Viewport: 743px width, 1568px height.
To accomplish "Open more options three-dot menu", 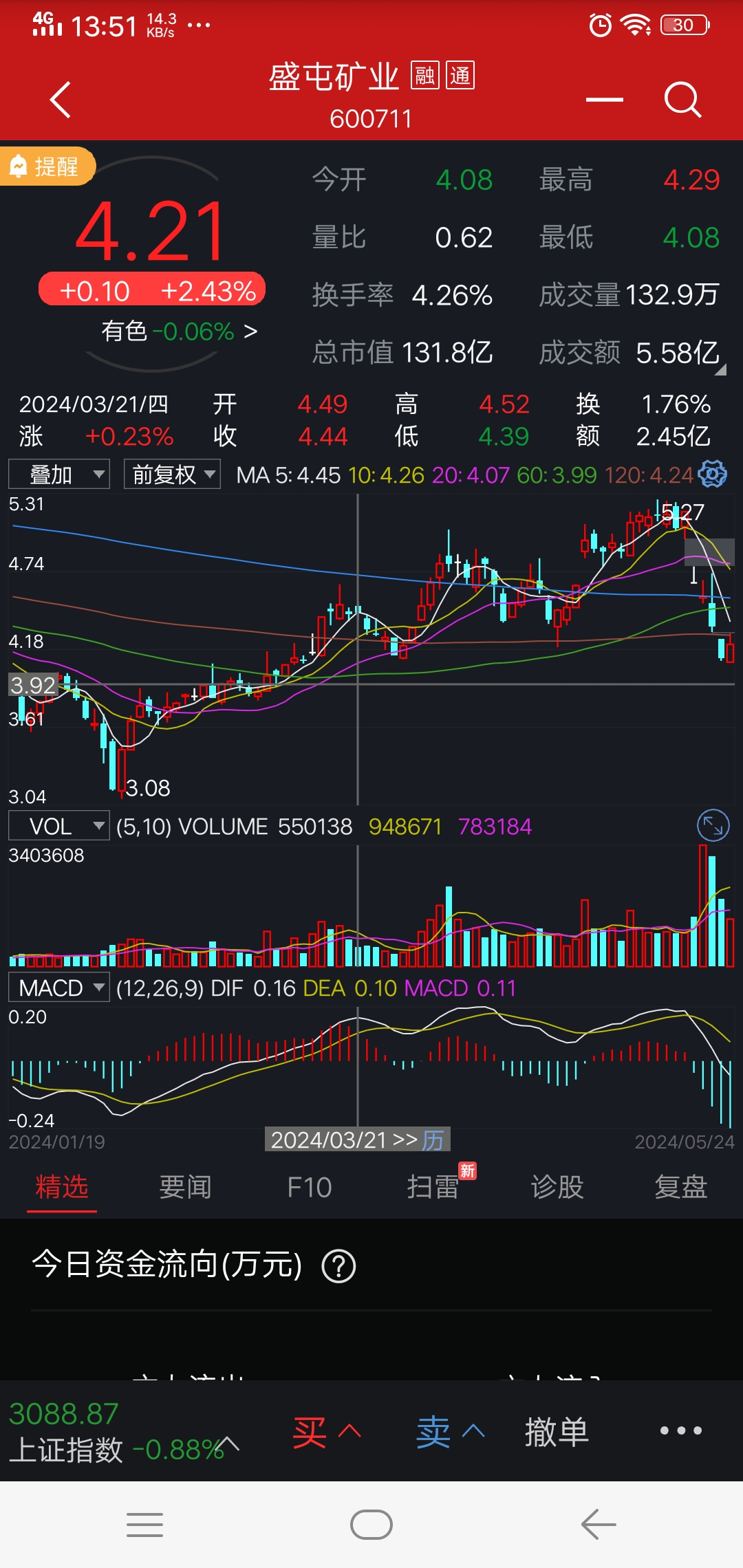I will [x=681, y=1430].
